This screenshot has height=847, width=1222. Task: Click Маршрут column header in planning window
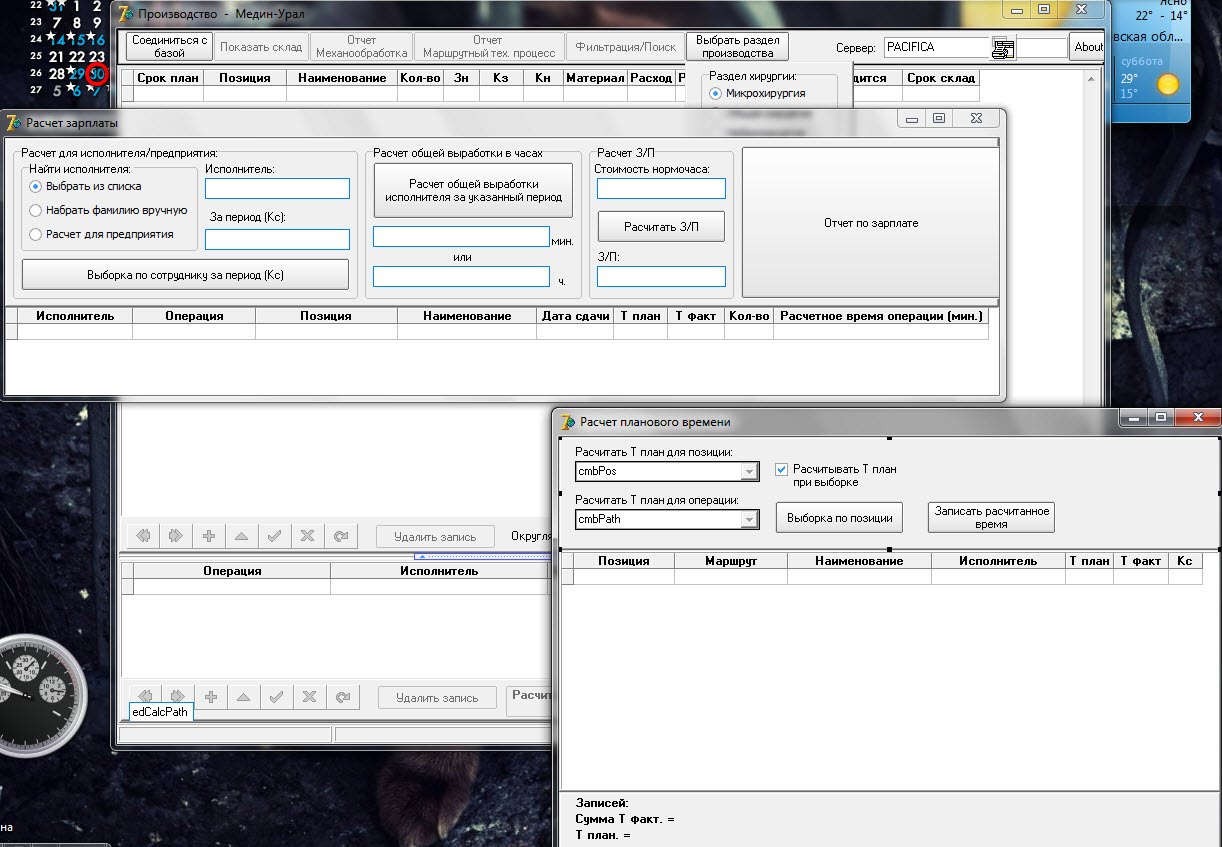731,561
